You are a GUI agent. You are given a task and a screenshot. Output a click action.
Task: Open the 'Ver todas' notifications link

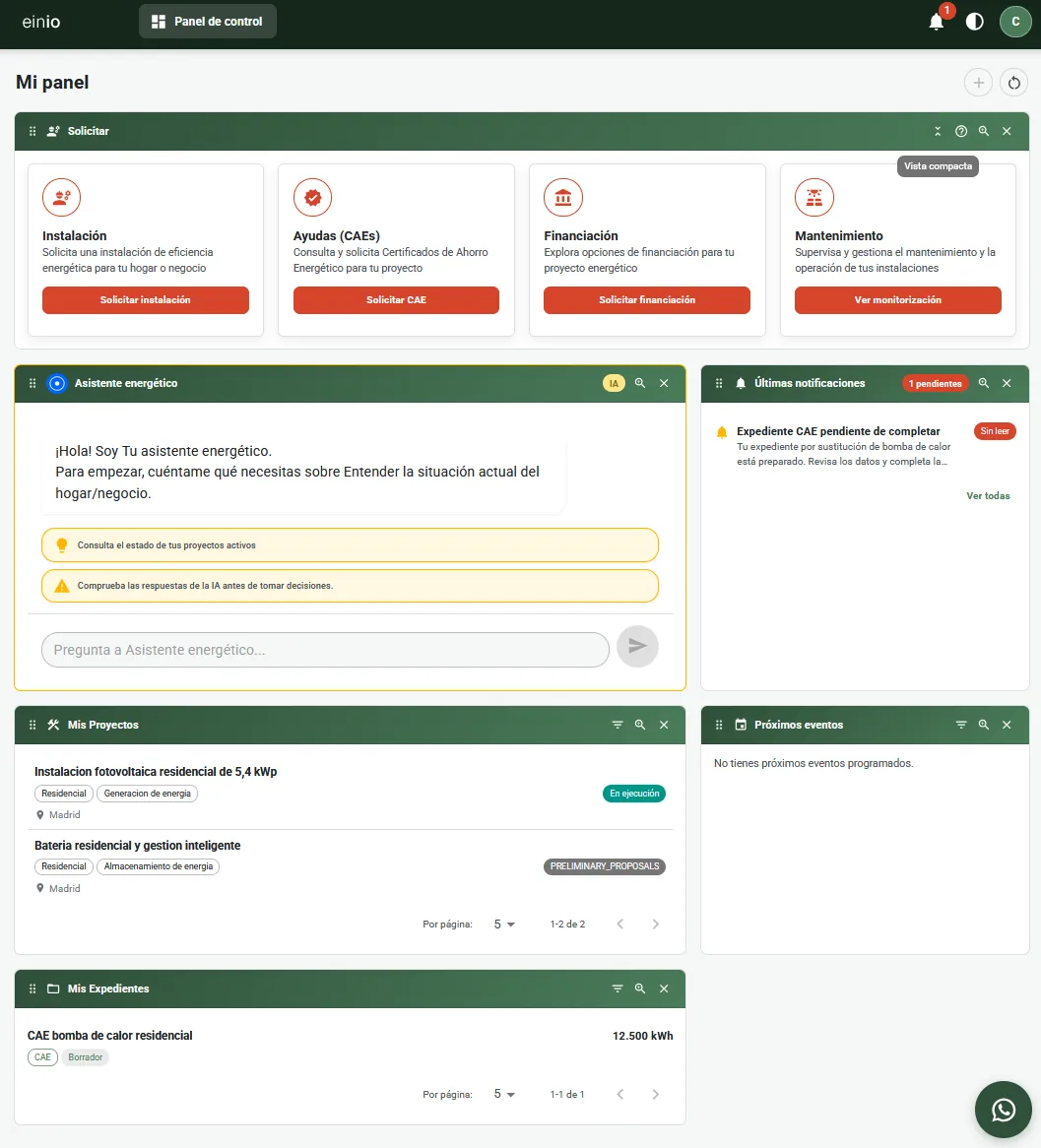pos(988,495)
